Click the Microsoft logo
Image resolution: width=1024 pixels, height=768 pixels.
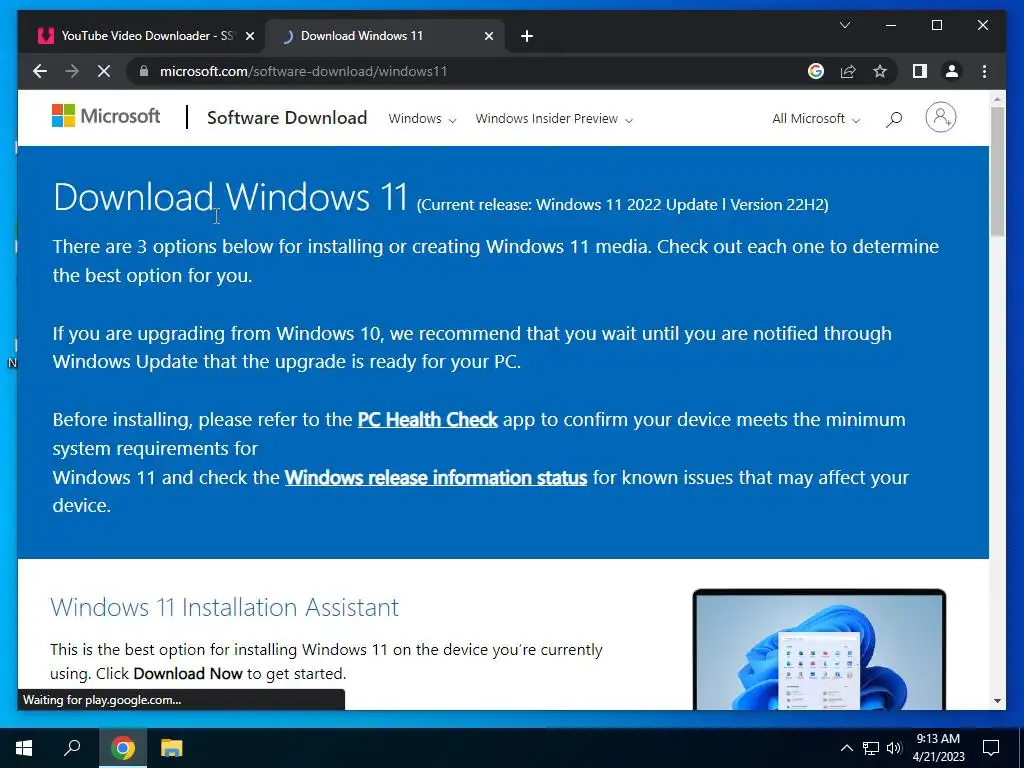(106, 116)
